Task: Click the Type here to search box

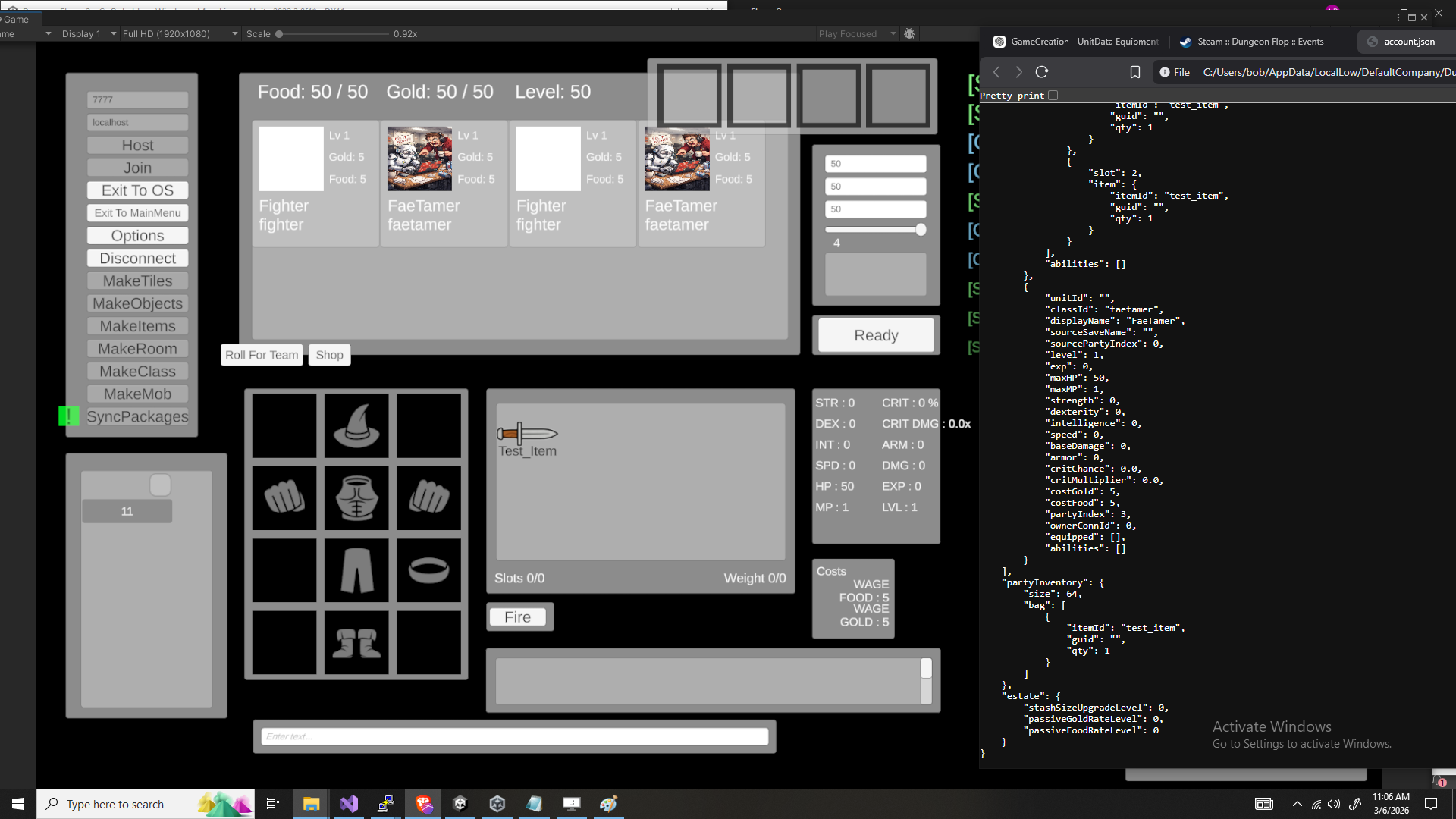Action: tap(146, 804)
